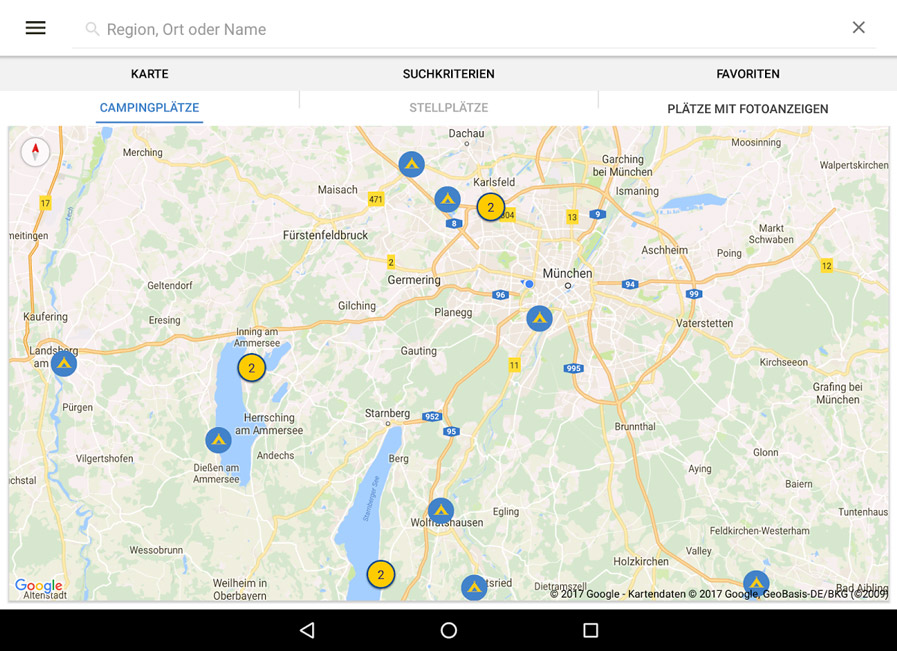
Task: Clear the search with the X icon
Action: [x=858, y=27]
